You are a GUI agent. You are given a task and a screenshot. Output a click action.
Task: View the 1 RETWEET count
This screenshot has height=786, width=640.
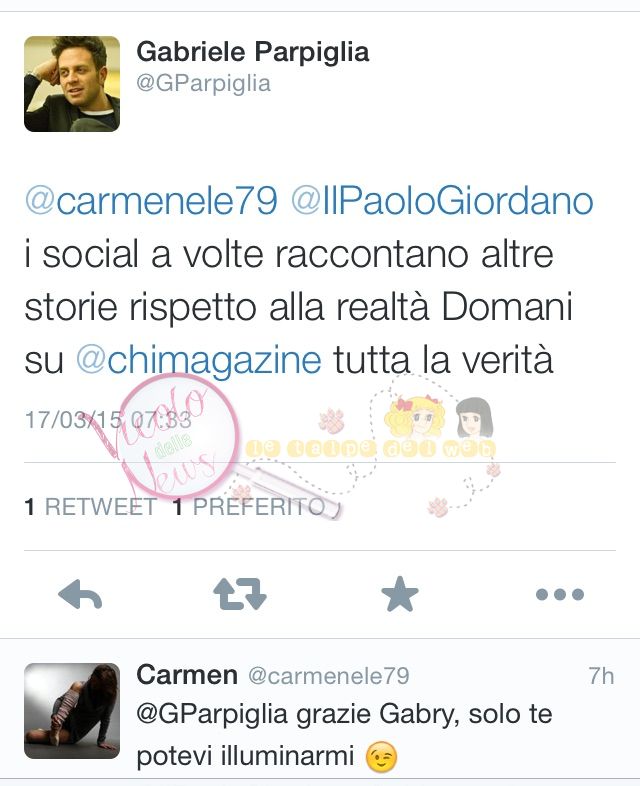point(91,507)
